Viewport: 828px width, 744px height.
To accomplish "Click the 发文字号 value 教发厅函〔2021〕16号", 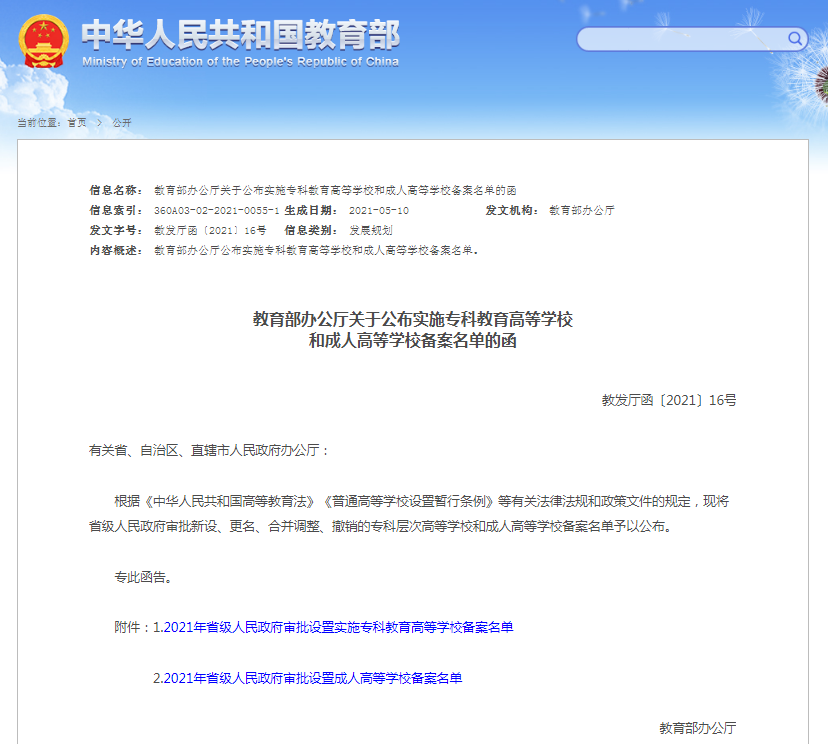I will (210, 230).
